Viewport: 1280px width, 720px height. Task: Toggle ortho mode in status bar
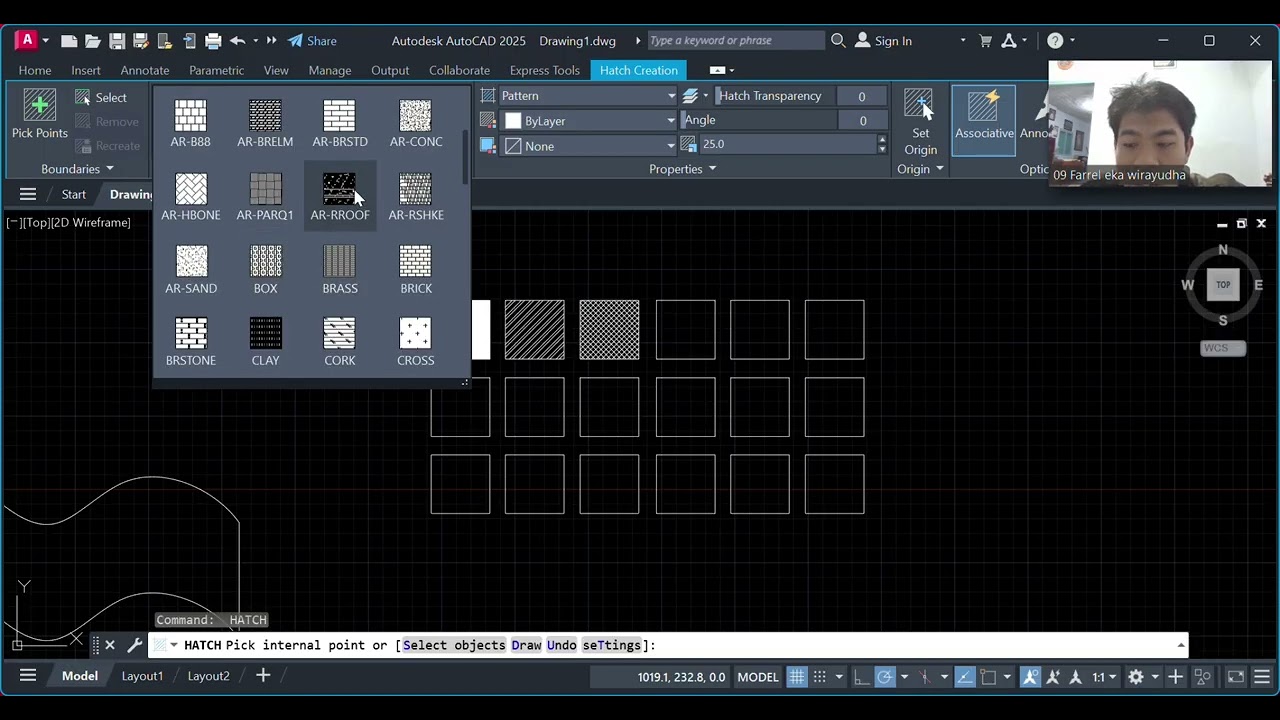pos(861,677)
